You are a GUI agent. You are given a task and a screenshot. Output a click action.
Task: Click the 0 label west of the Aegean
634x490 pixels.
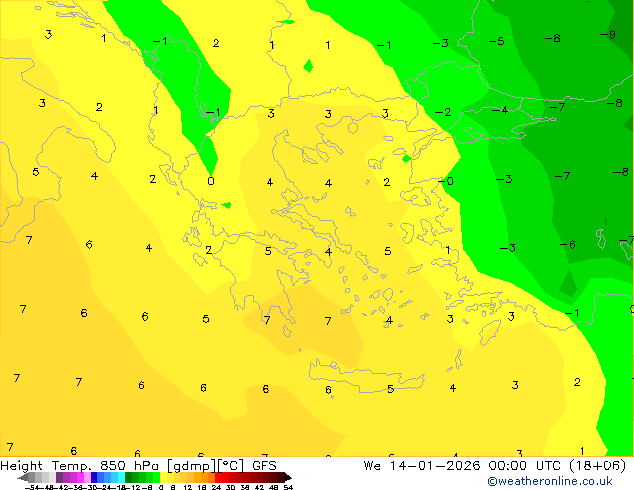[x=210, y=181]
